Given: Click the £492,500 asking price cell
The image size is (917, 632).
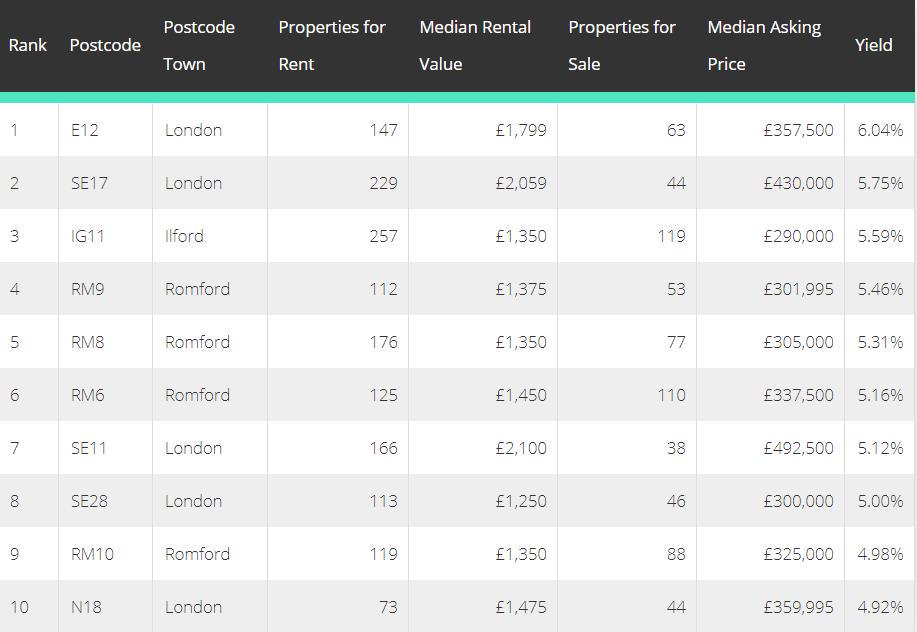Looking at the screenshot, I should tap(798, 448).
